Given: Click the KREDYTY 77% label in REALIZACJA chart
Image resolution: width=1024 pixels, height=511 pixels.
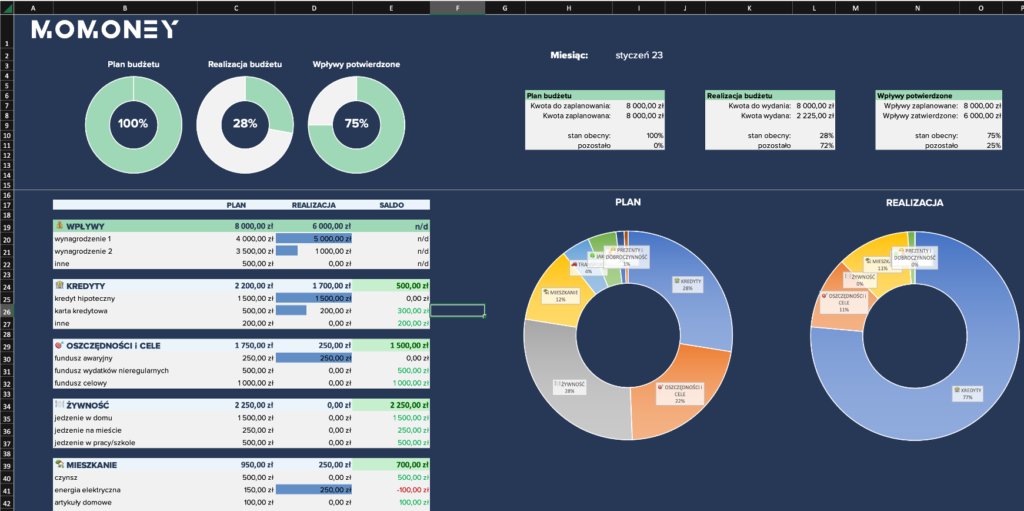Looking at the screenshot, I should [966, 392].
